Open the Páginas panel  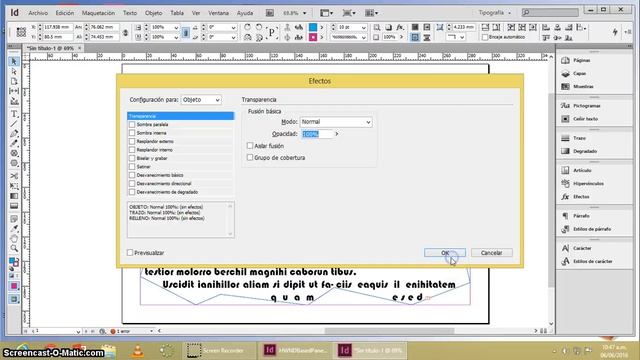point(581,60)
